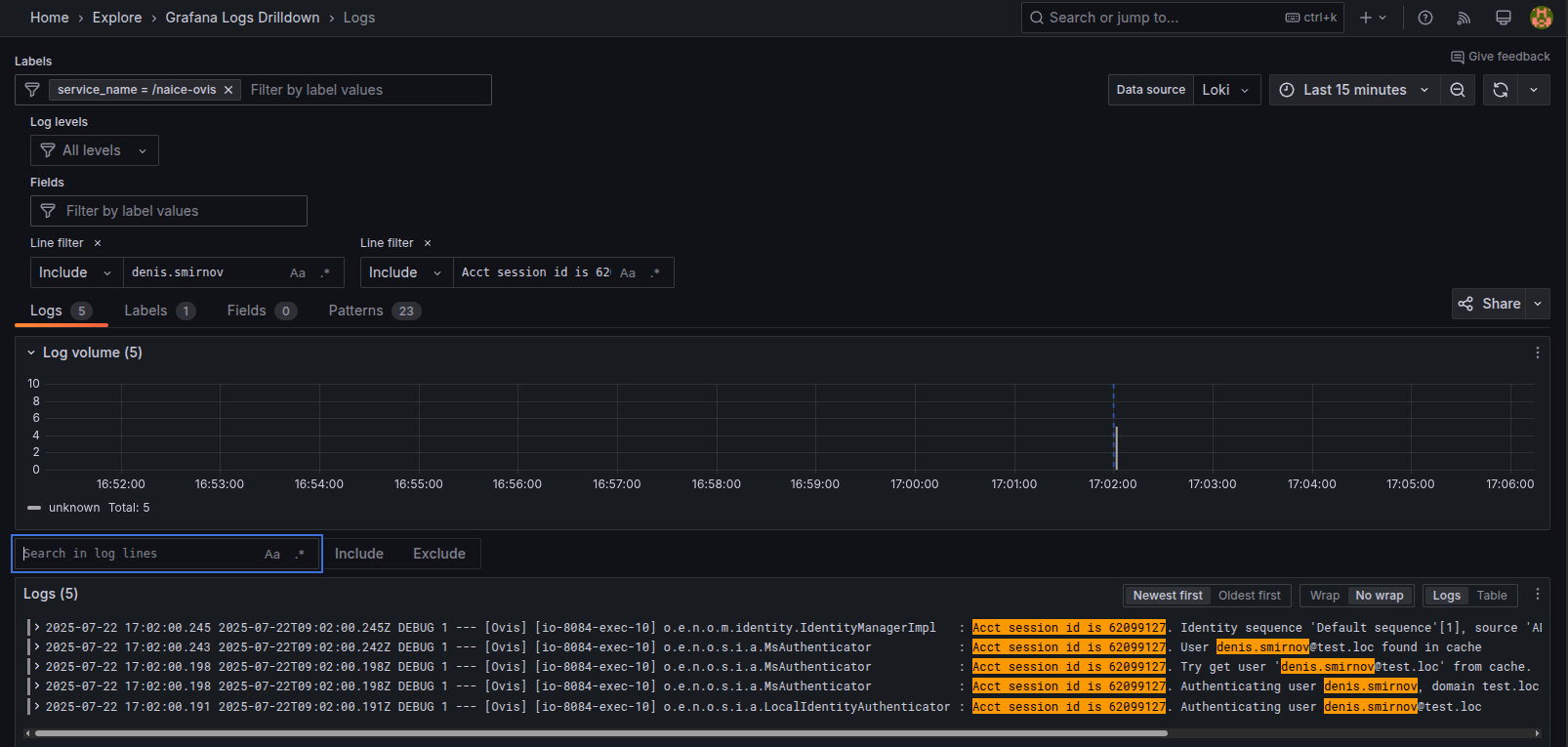Remove the service_name = /naice-ovis filter
Screen dimensions: 1568x747
pyautogui.click(x=228, y=90)
